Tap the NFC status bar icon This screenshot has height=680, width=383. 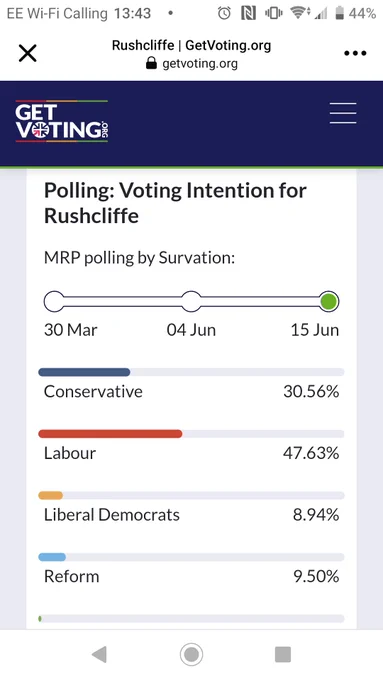249,13
